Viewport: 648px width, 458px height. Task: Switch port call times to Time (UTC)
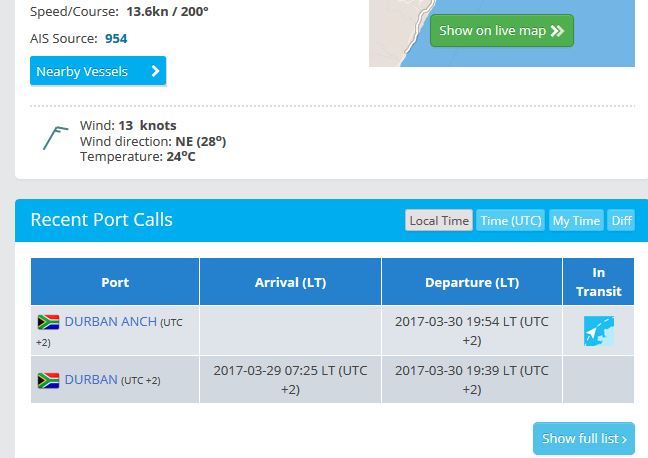coord(511,220)
